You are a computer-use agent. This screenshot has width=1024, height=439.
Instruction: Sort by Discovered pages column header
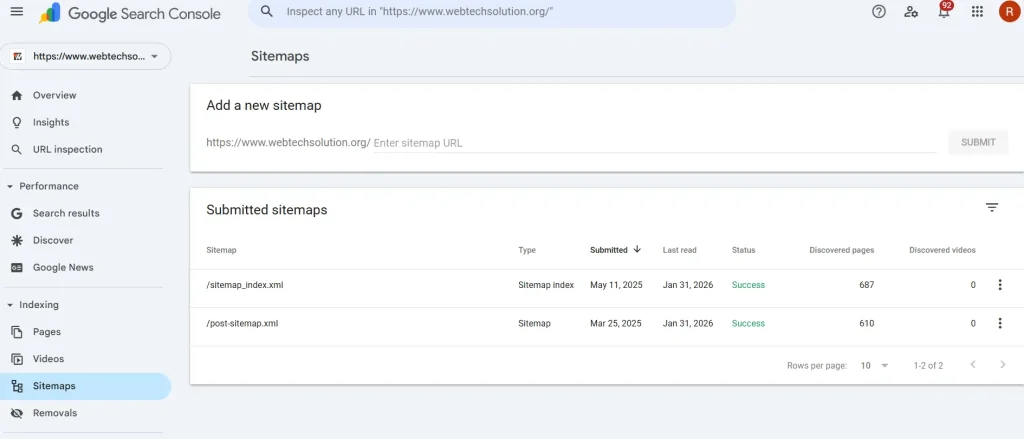coord(841,250)
